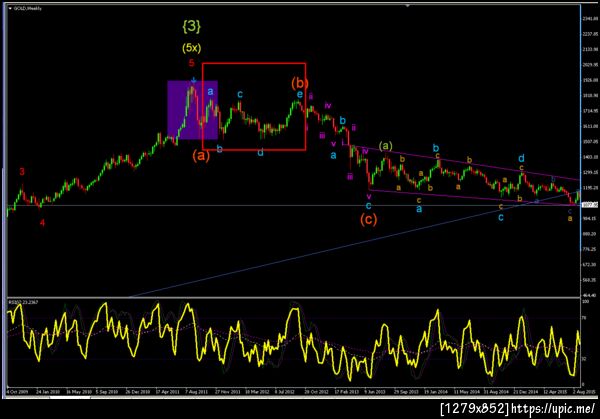
Task: Click the 4 Oct 2009 date label
Action: [17, 392]
